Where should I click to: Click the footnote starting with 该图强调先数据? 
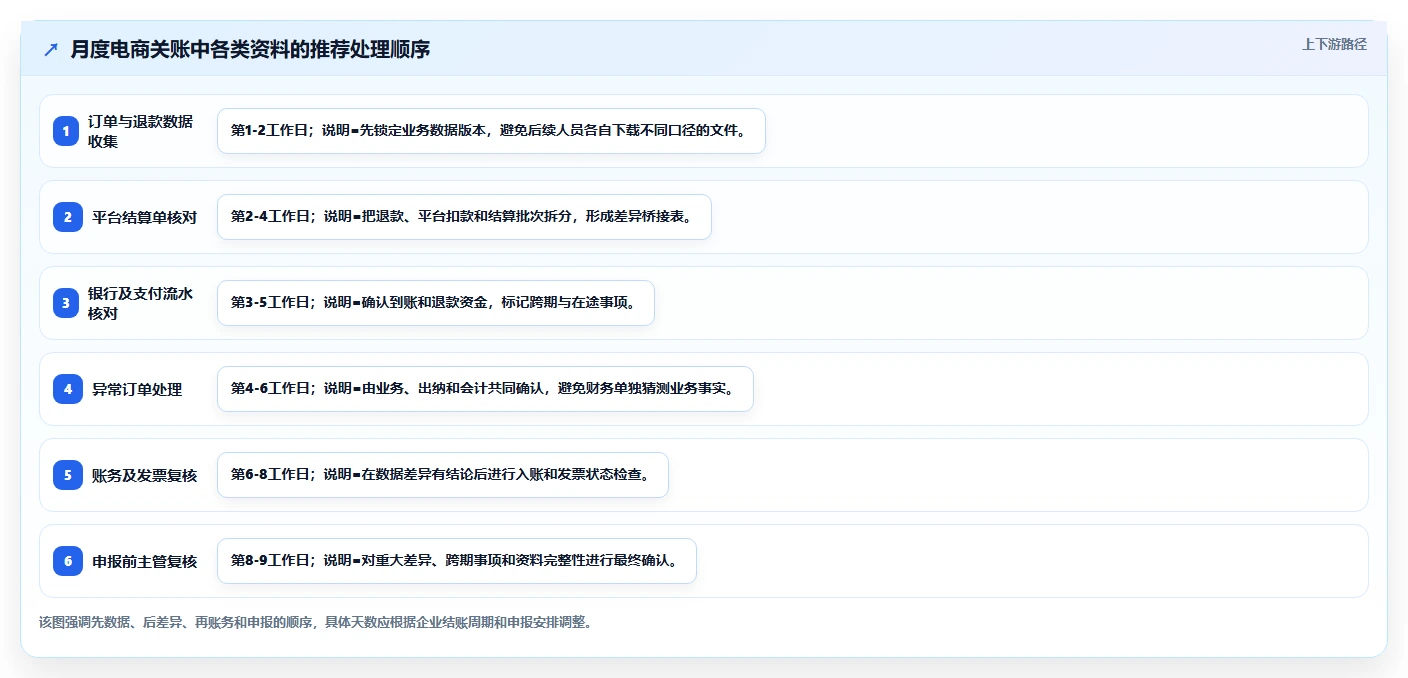(x=316, y=622)
